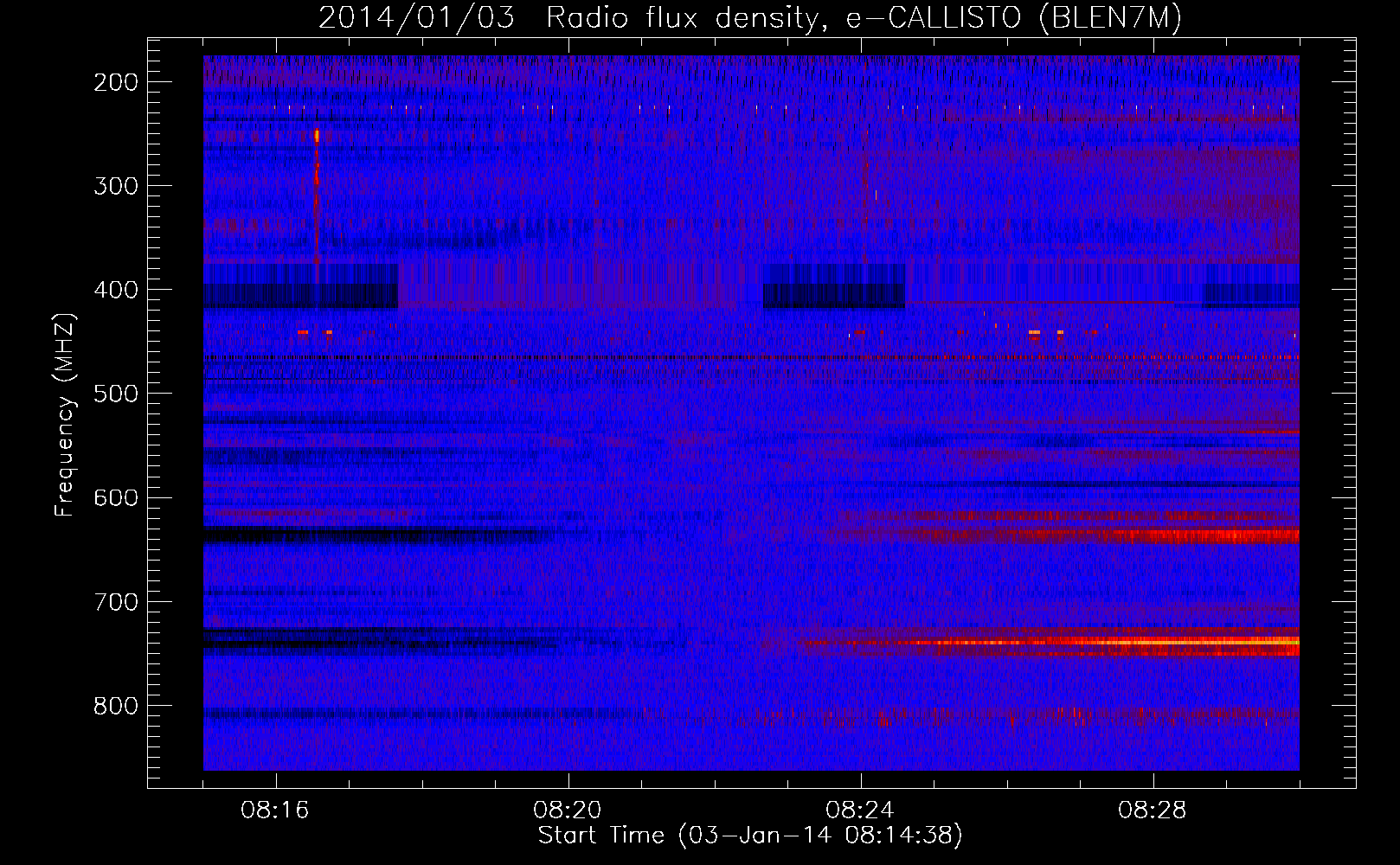Click the 08:20 time tick label
The image size is (1400, 865).
(x=568, y=811)
